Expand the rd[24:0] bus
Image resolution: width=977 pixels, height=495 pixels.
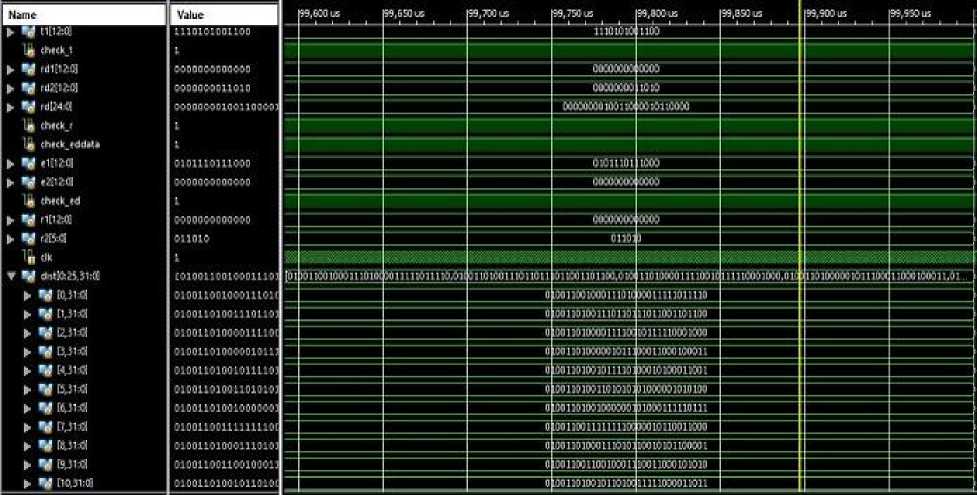tap(11, 107)
